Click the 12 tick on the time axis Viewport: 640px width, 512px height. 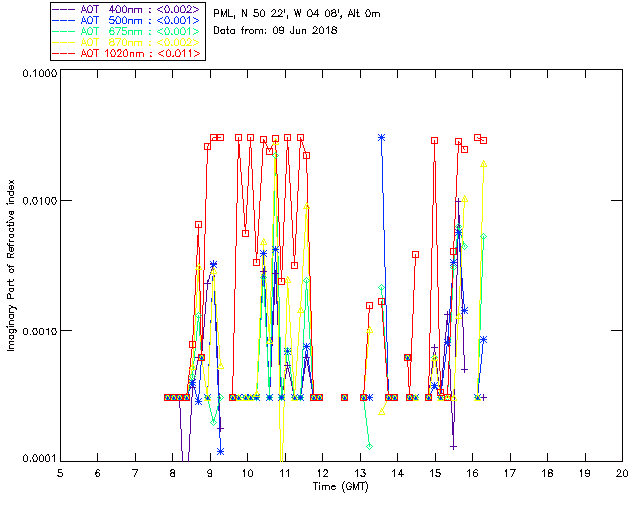coord(322,473)
